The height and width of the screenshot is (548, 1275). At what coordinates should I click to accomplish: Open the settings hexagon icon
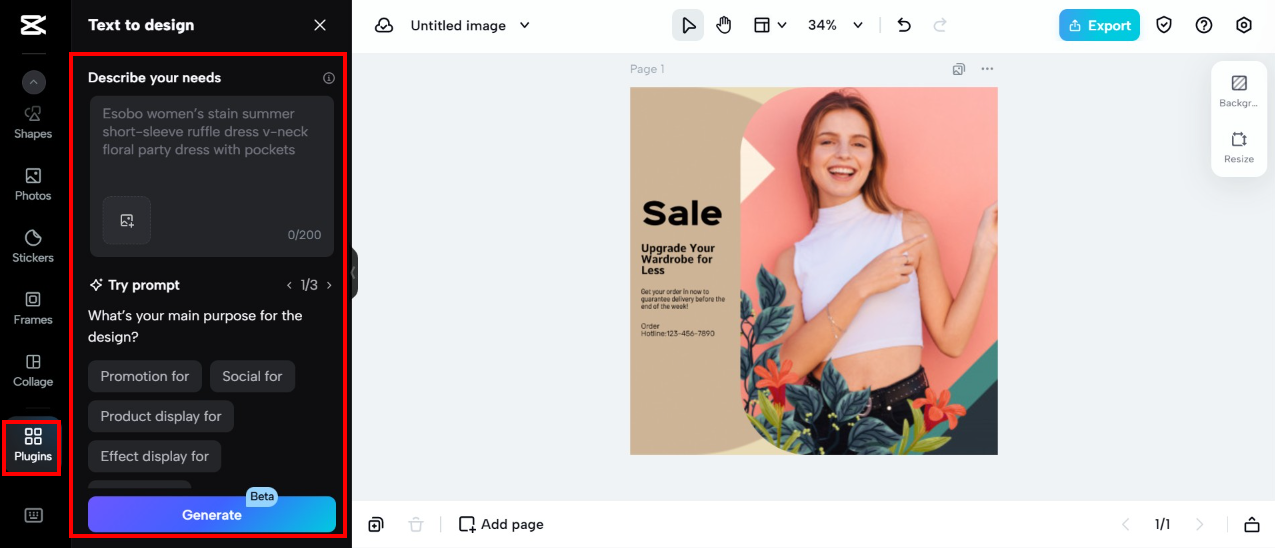tap(1244, 25)
